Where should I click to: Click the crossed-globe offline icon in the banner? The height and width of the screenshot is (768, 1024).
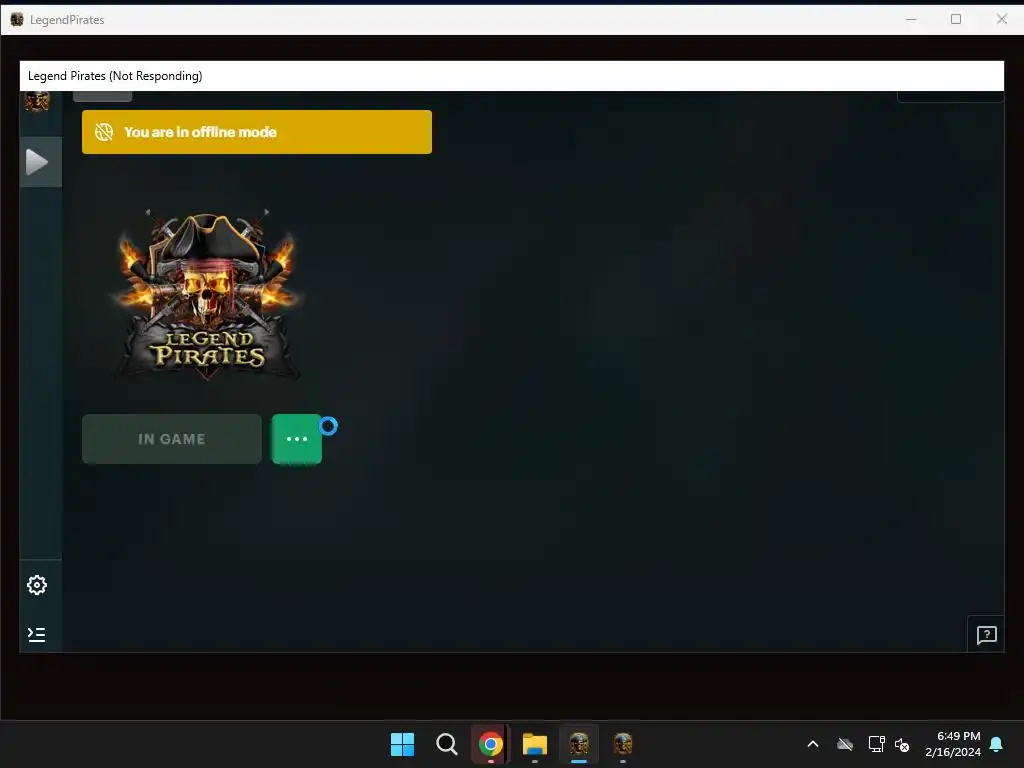pyautogui.click(x=104, y=132)
